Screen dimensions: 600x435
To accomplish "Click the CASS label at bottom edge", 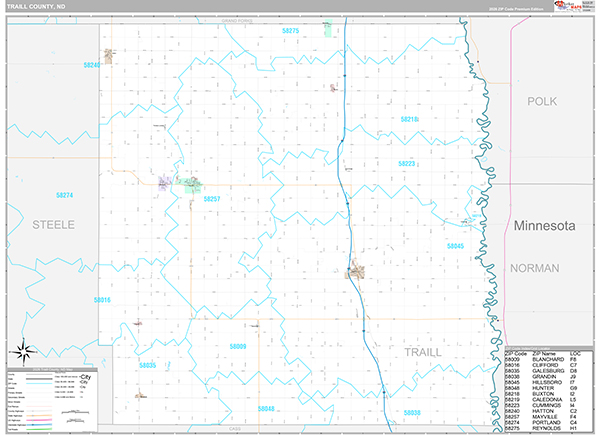I will [235, 429].
